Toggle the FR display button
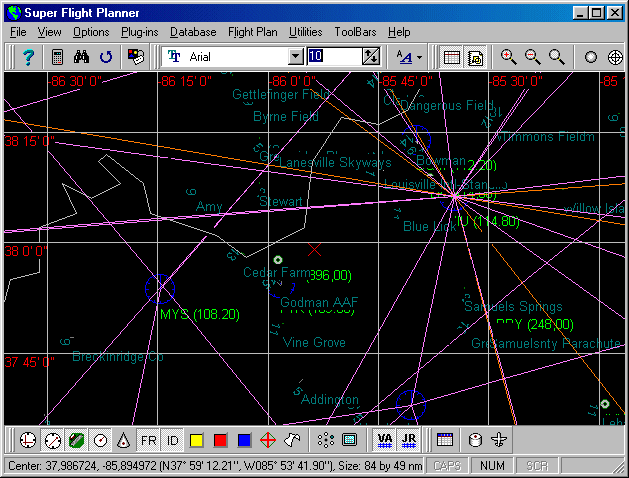Image resolution: width=629 pixels, height=478 pixels. 149,440
